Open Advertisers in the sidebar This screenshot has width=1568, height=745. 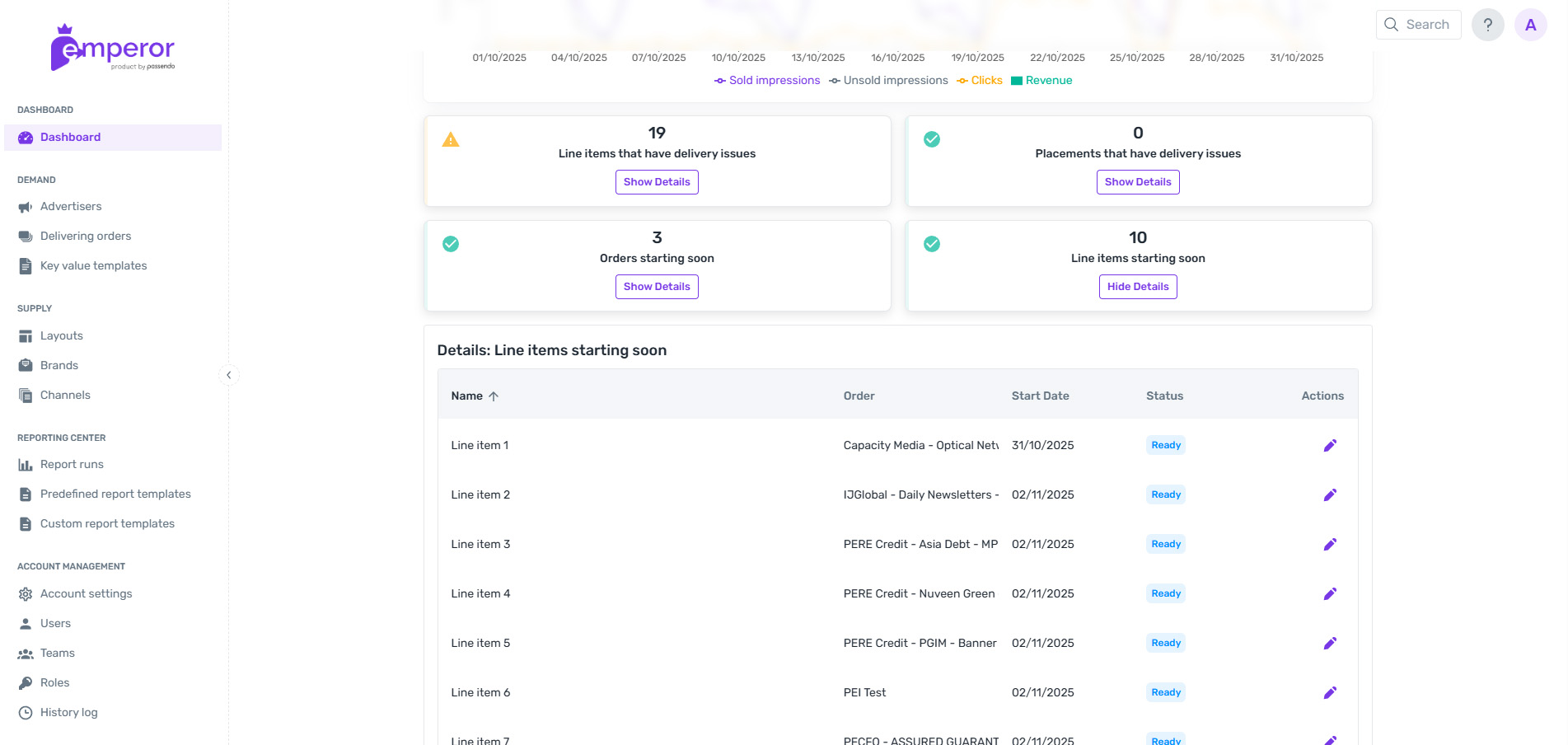pyautogui.click(x=71, y=207)
